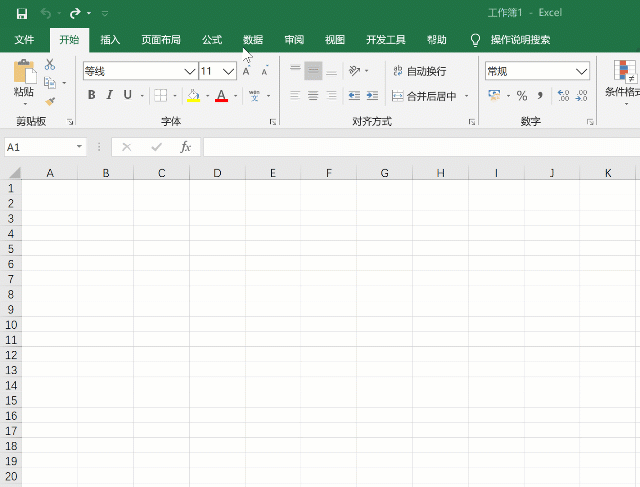The image size is (640, 487).
Task: Select column D header
Action: (217, 173)
